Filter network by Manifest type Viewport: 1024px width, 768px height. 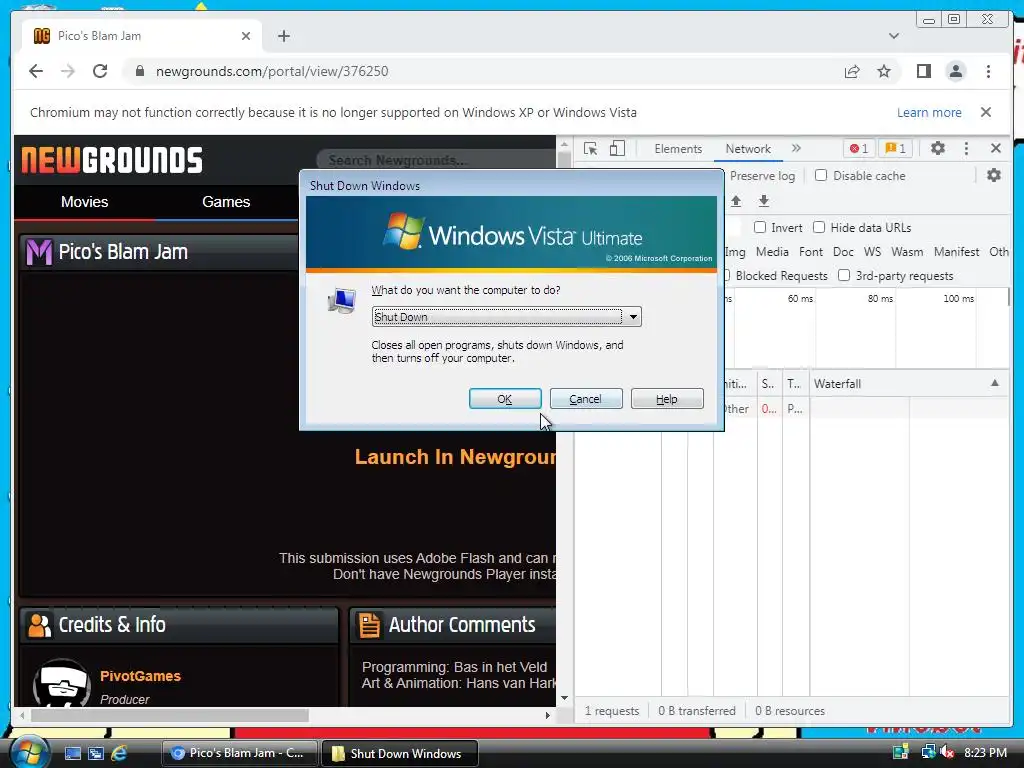956,251
